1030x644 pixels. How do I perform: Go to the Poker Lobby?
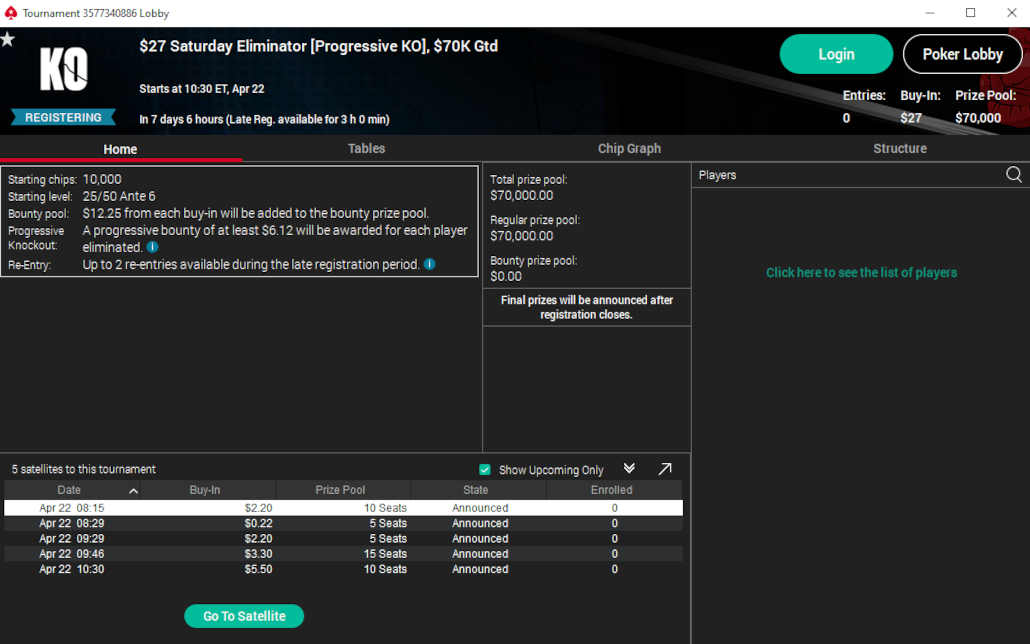point(962,54)
